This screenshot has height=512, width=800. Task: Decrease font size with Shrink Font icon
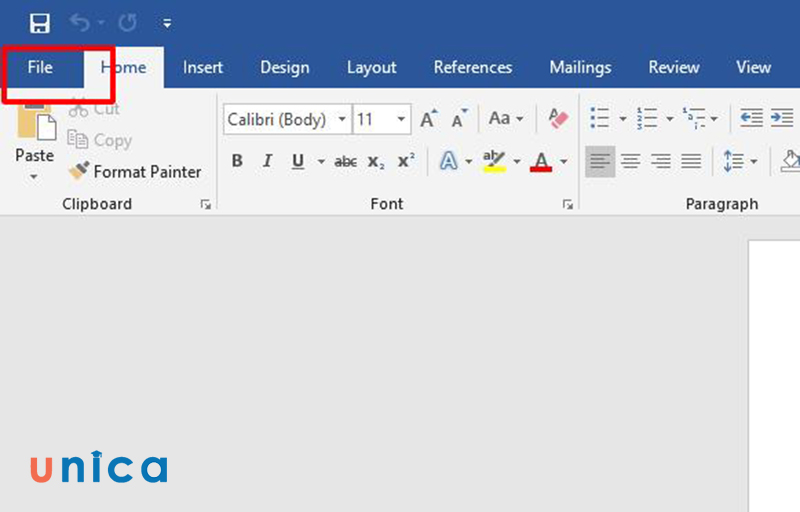click(x=459, y=119)
